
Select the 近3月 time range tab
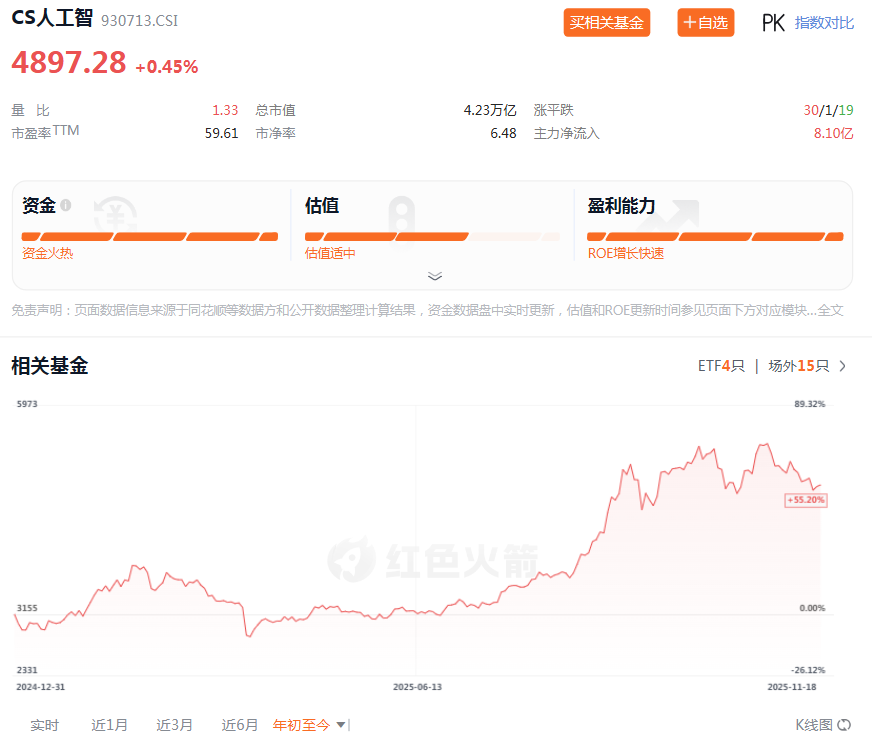[175, 725]
